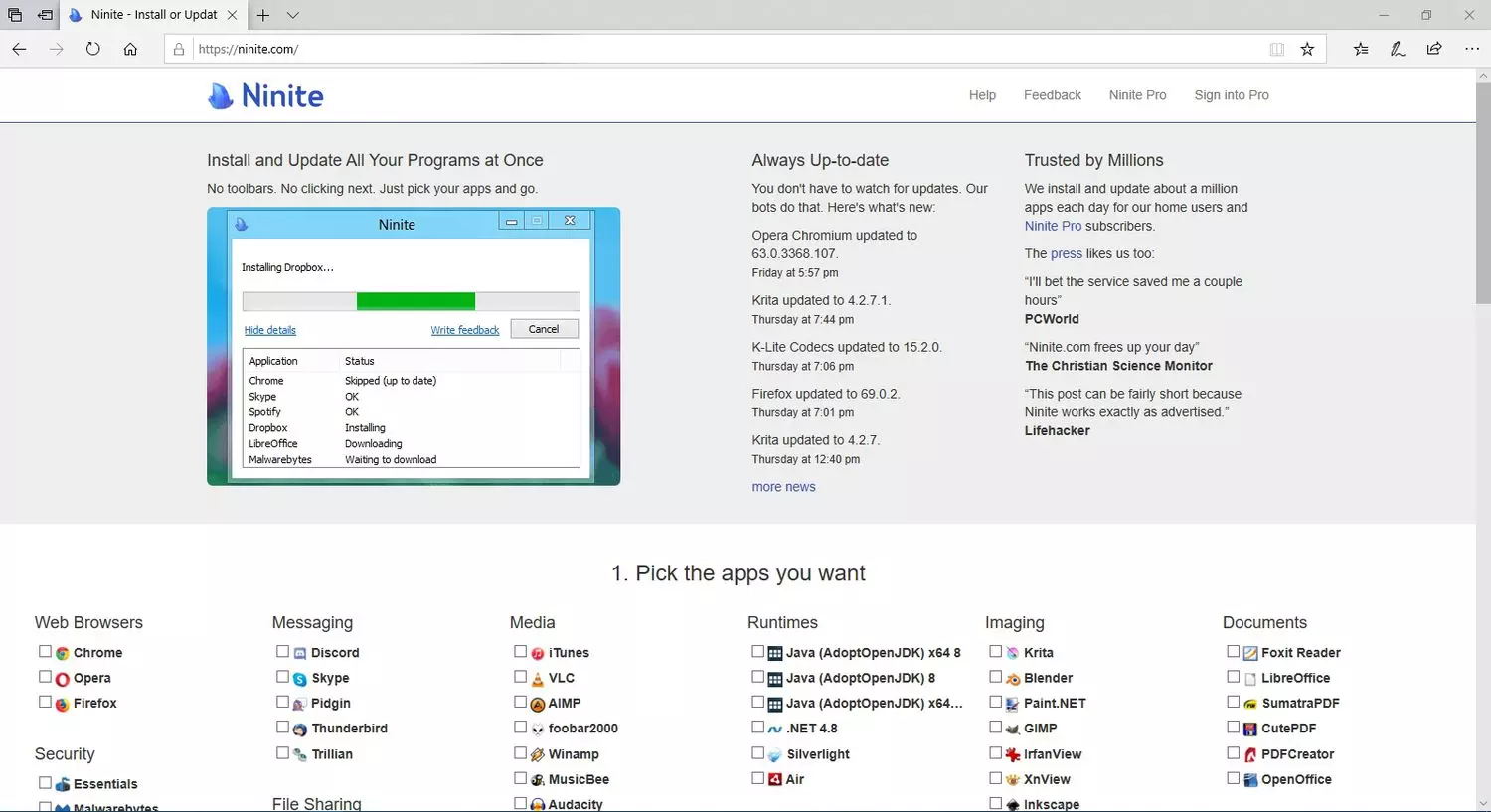1491x812 pixels.
Task: Open the Ninite Pro menu link
Action: 1137,95
